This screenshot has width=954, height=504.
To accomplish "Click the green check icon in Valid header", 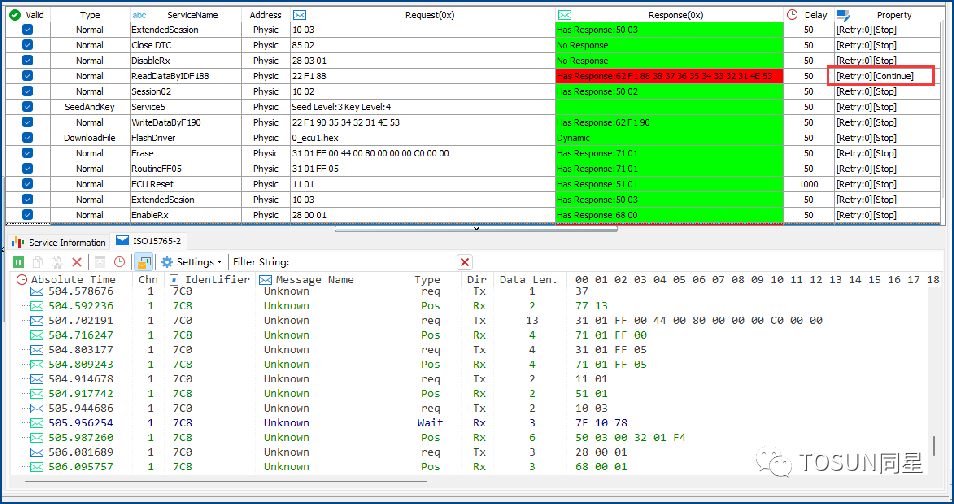I will tap(15, 15).
